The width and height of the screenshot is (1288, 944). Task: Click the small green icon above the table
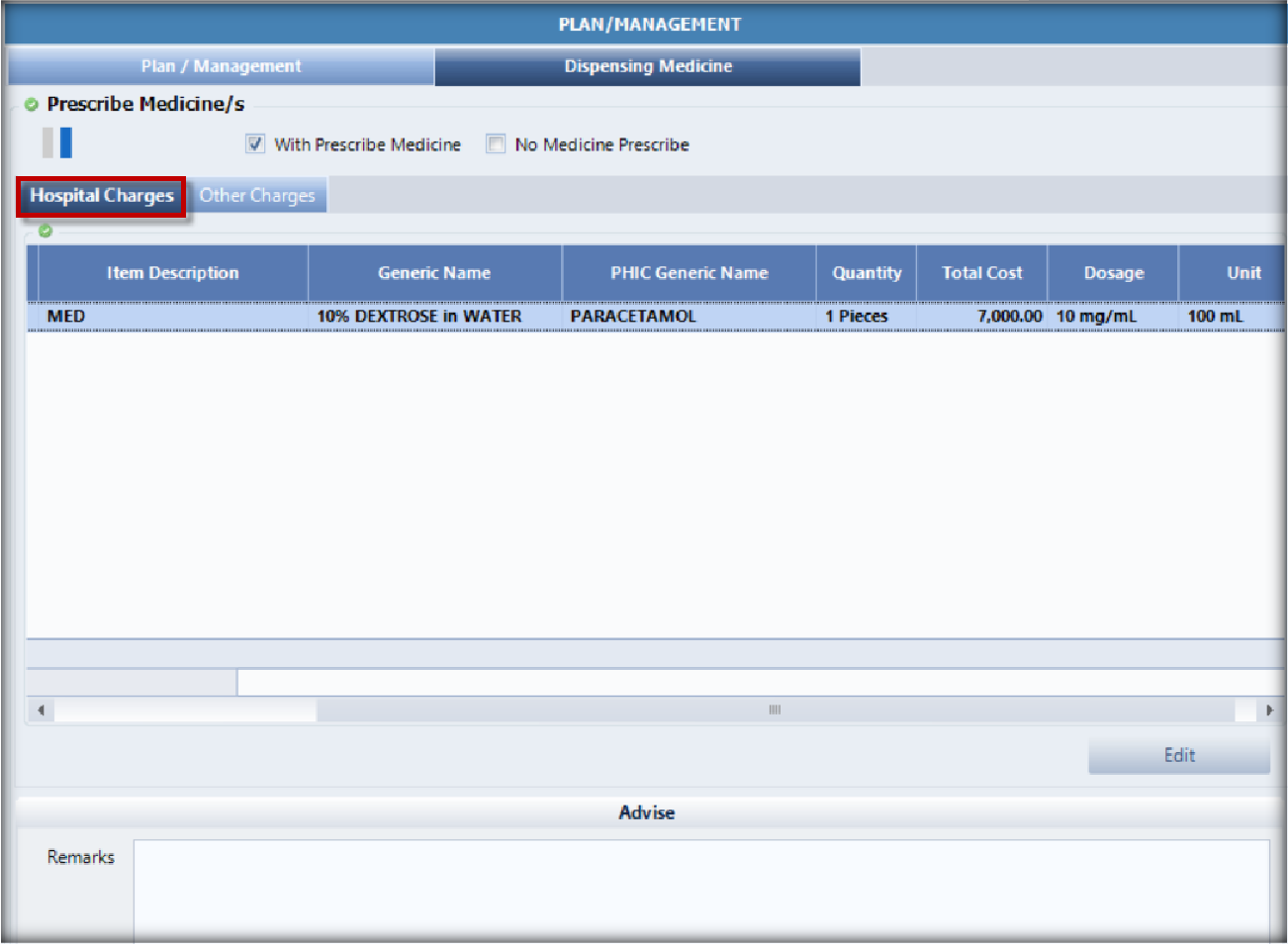coord(46,231)
